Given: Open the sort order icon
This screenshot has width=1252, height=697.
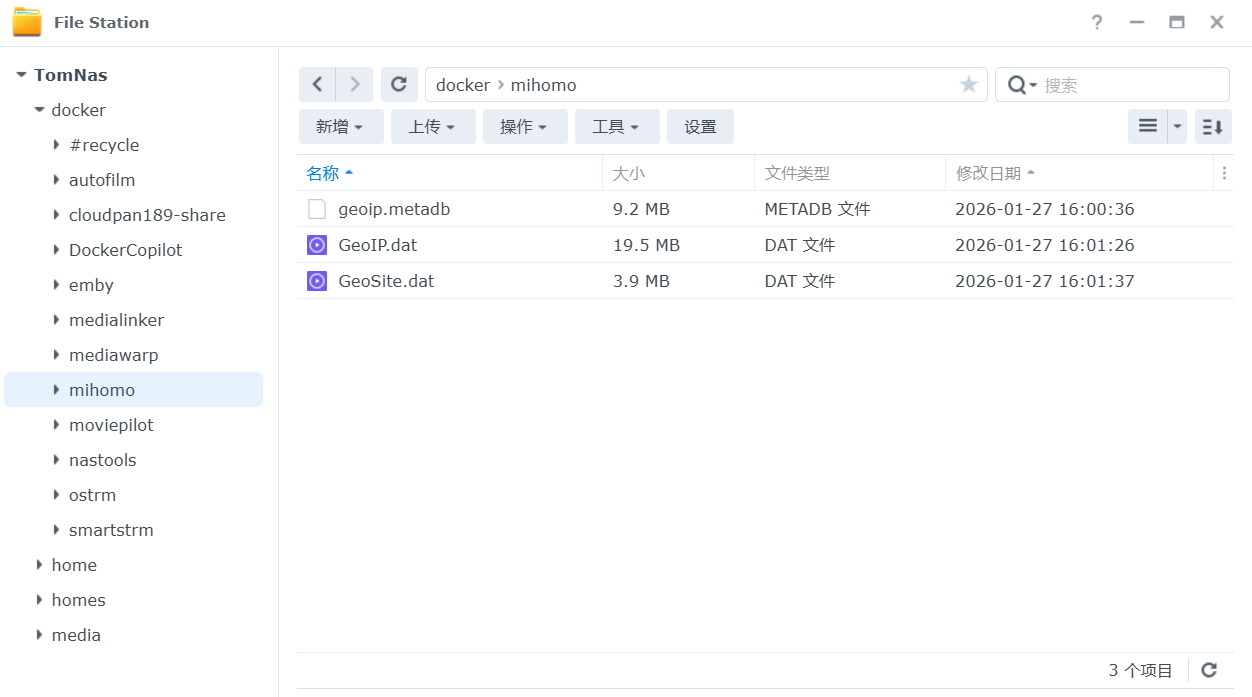Looking at the screenshot, I should coord(1212,126).
